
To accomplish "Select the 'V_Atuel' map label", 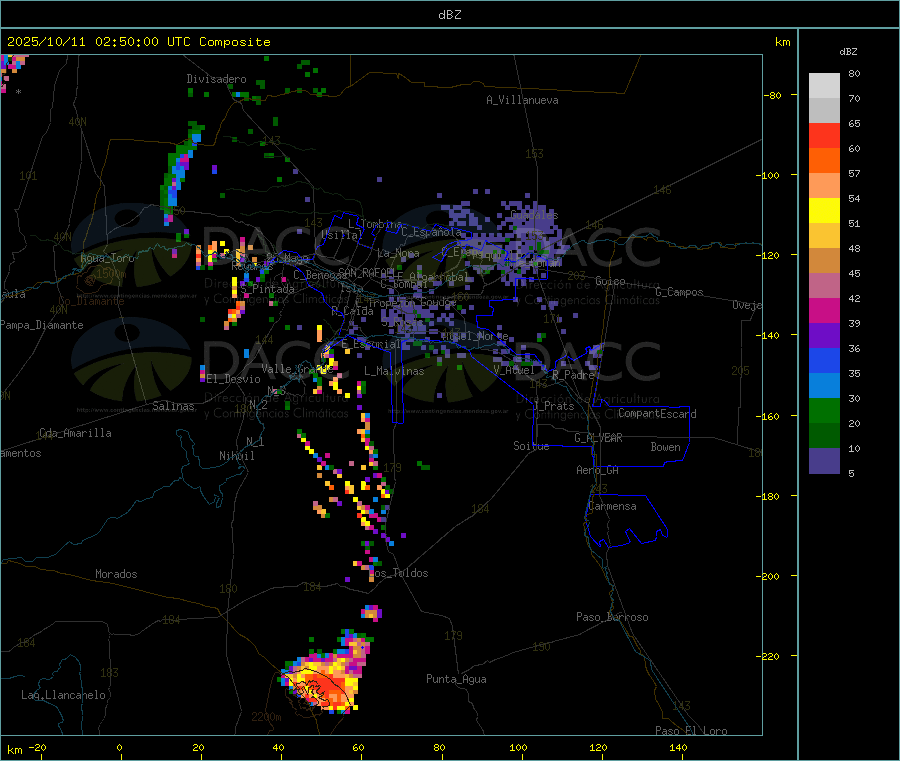I will (514, 370).
